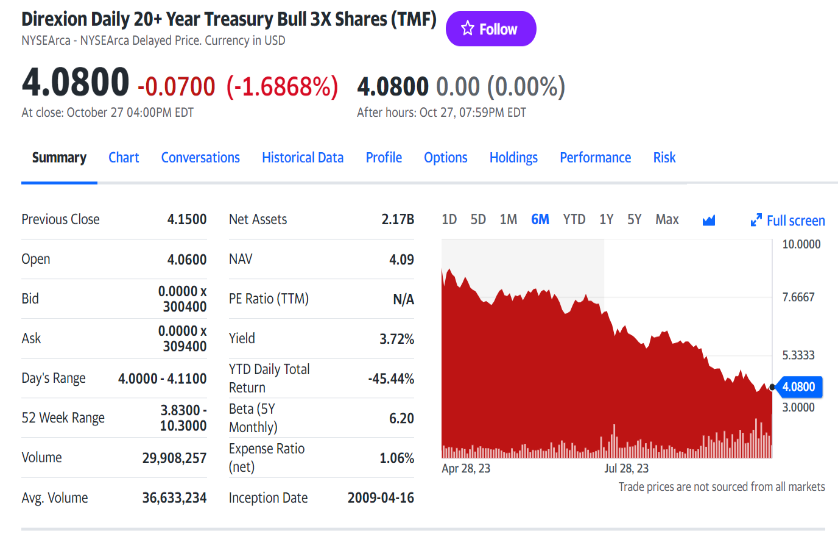
Task: Open the Conversations tab
Action: click(x=200, y=157)
